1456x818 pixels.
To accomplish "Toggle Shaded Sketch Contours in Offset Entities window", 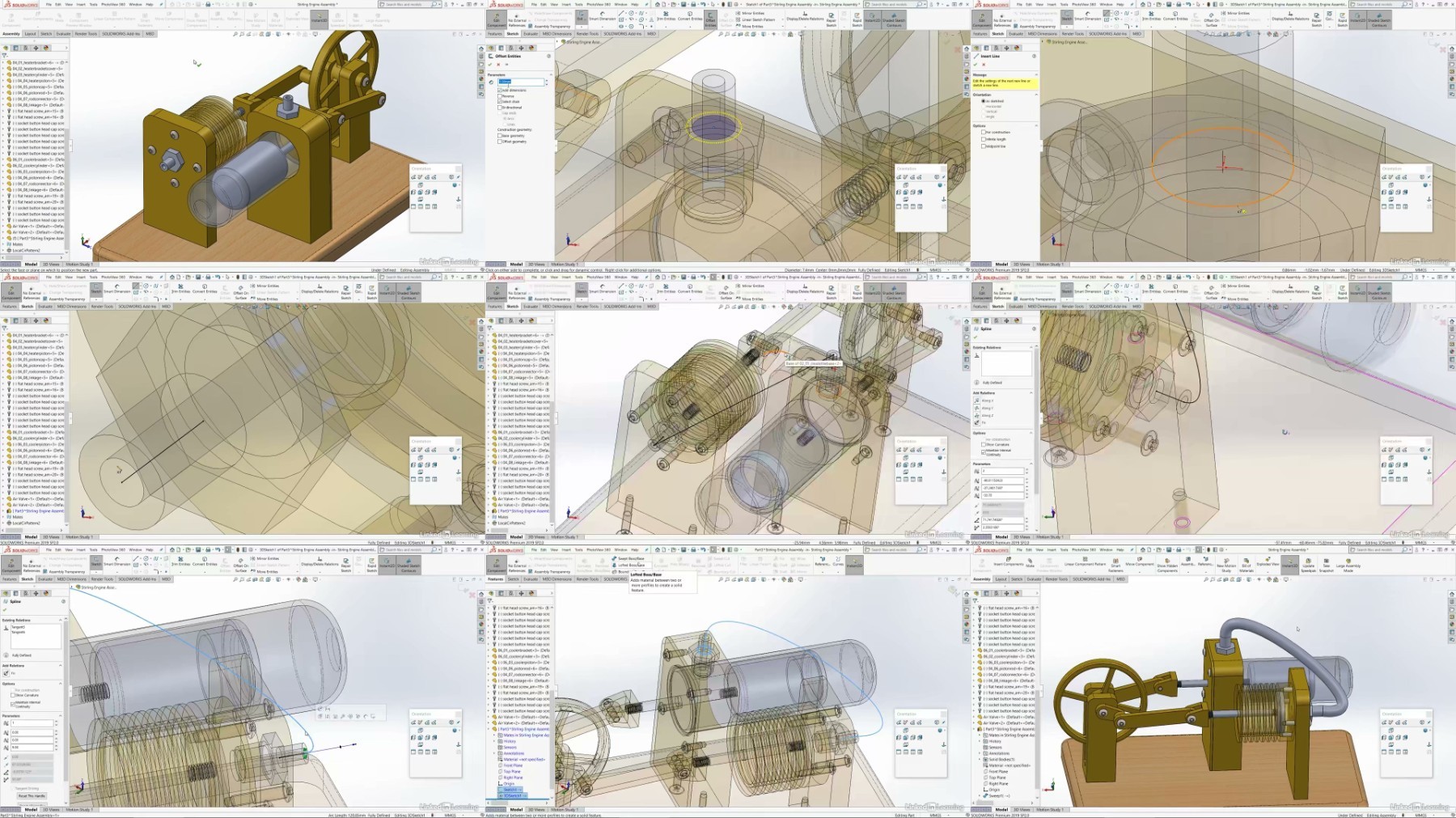I will pos(893,20).
